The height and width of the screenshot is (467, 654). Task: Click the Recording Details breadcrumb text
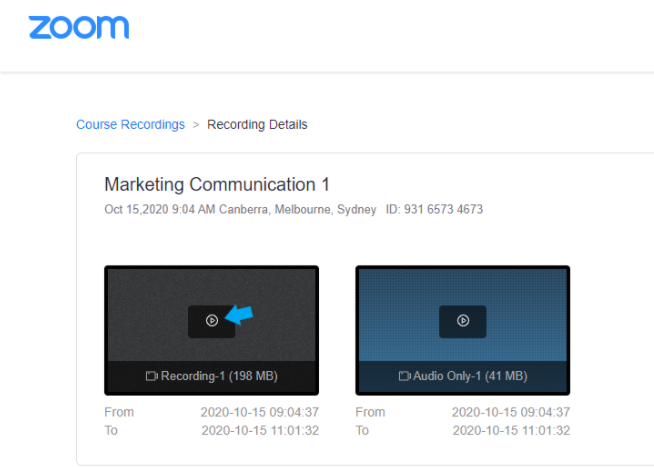coord(257,124)
